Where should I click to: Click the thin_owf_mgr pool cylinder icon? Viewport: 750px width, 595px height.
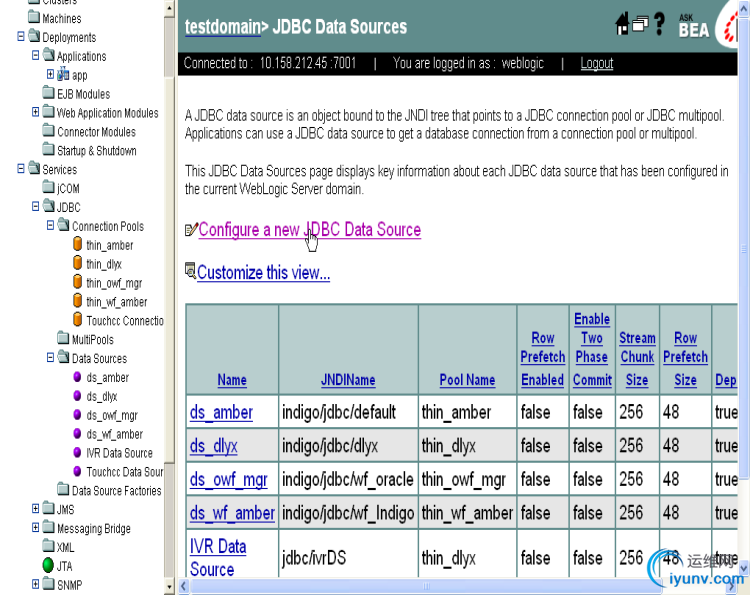77,282
